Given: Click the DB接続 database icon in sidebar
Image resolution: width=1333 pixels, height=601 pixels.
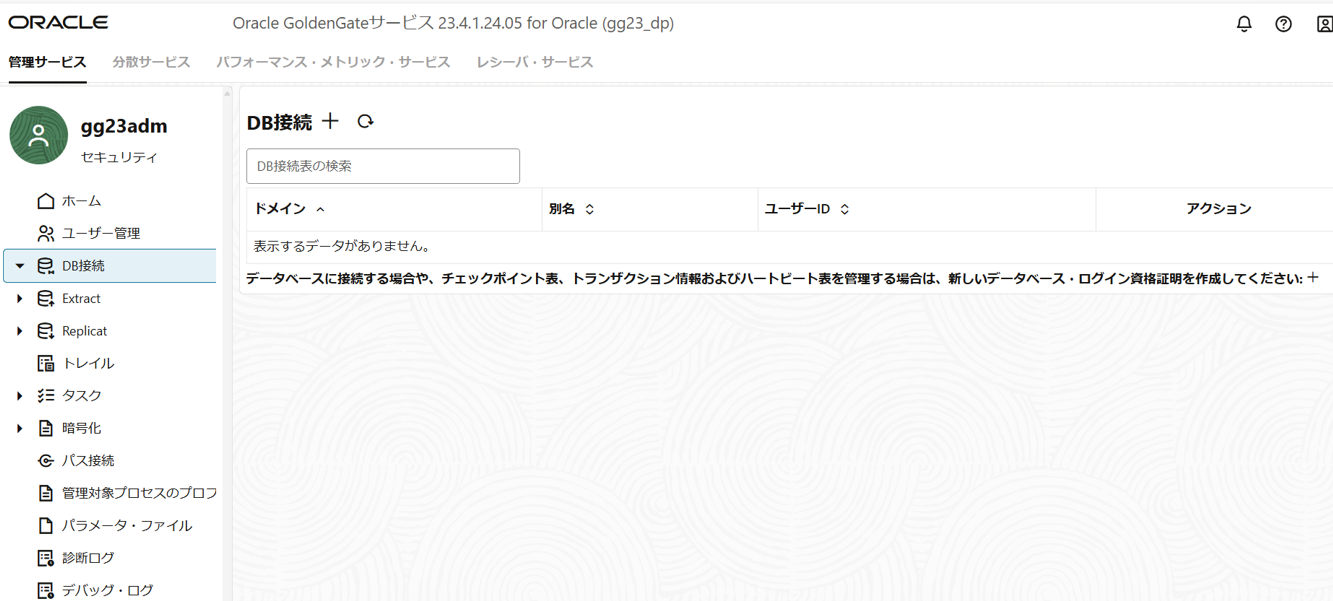Looking at the screenshot, I should (x=45, y=266).
